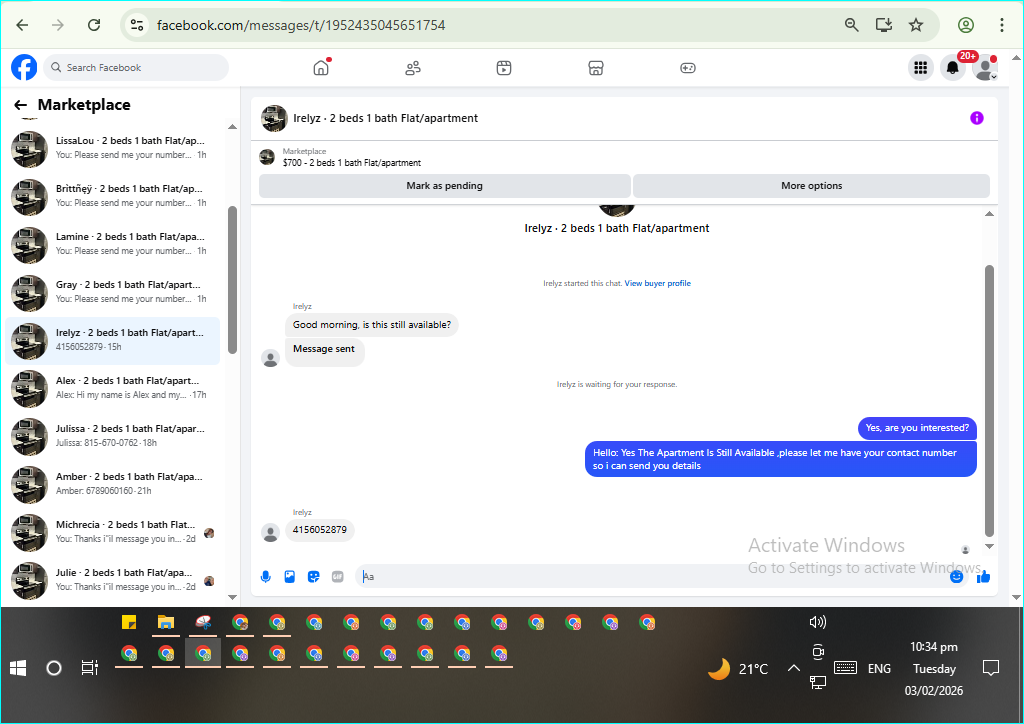Open Sticky Notes on taskbar
This screenshot has height=724, width=1024.
tap(129, 622)
